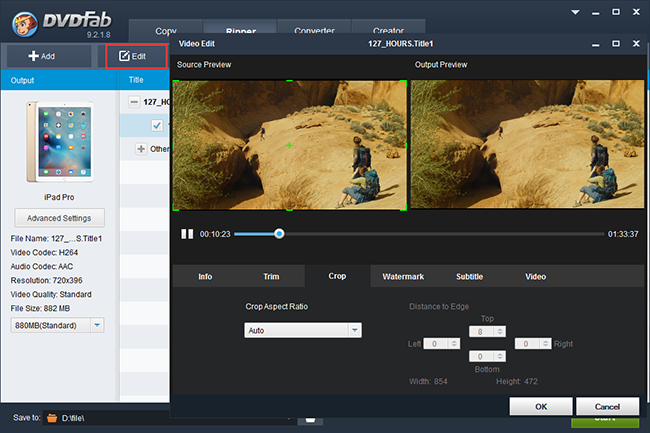Click the Right distance spinner arrows

(545, 344)
